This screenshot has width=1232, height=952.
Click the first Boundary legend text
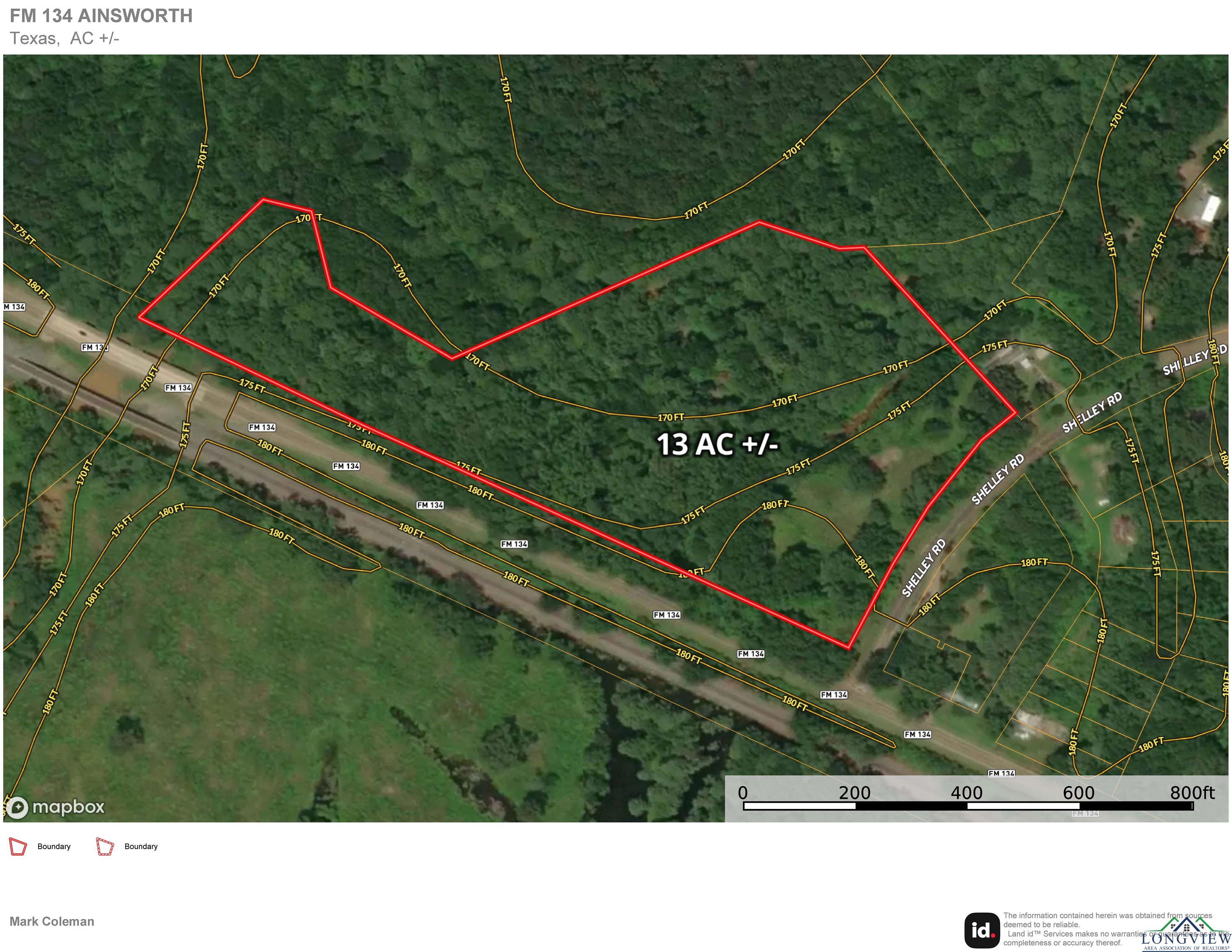click(54, 847)
